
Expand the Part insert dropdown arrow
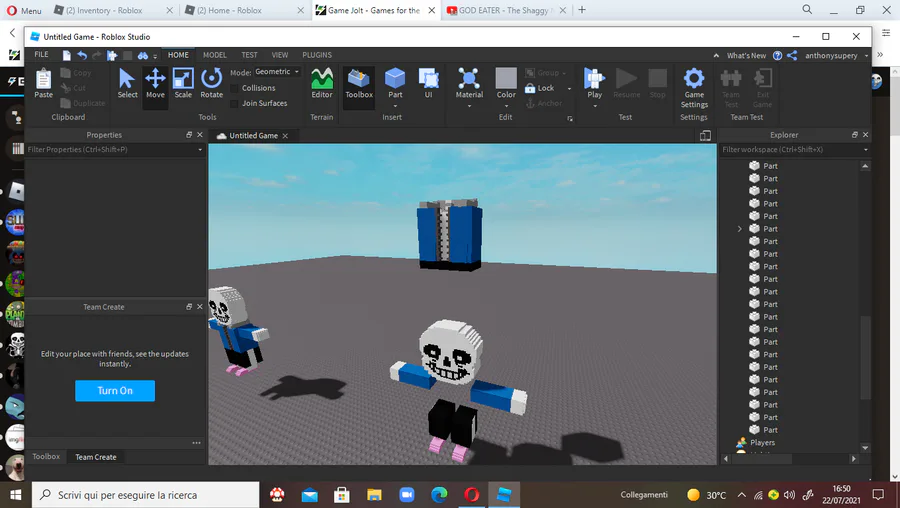395,106
